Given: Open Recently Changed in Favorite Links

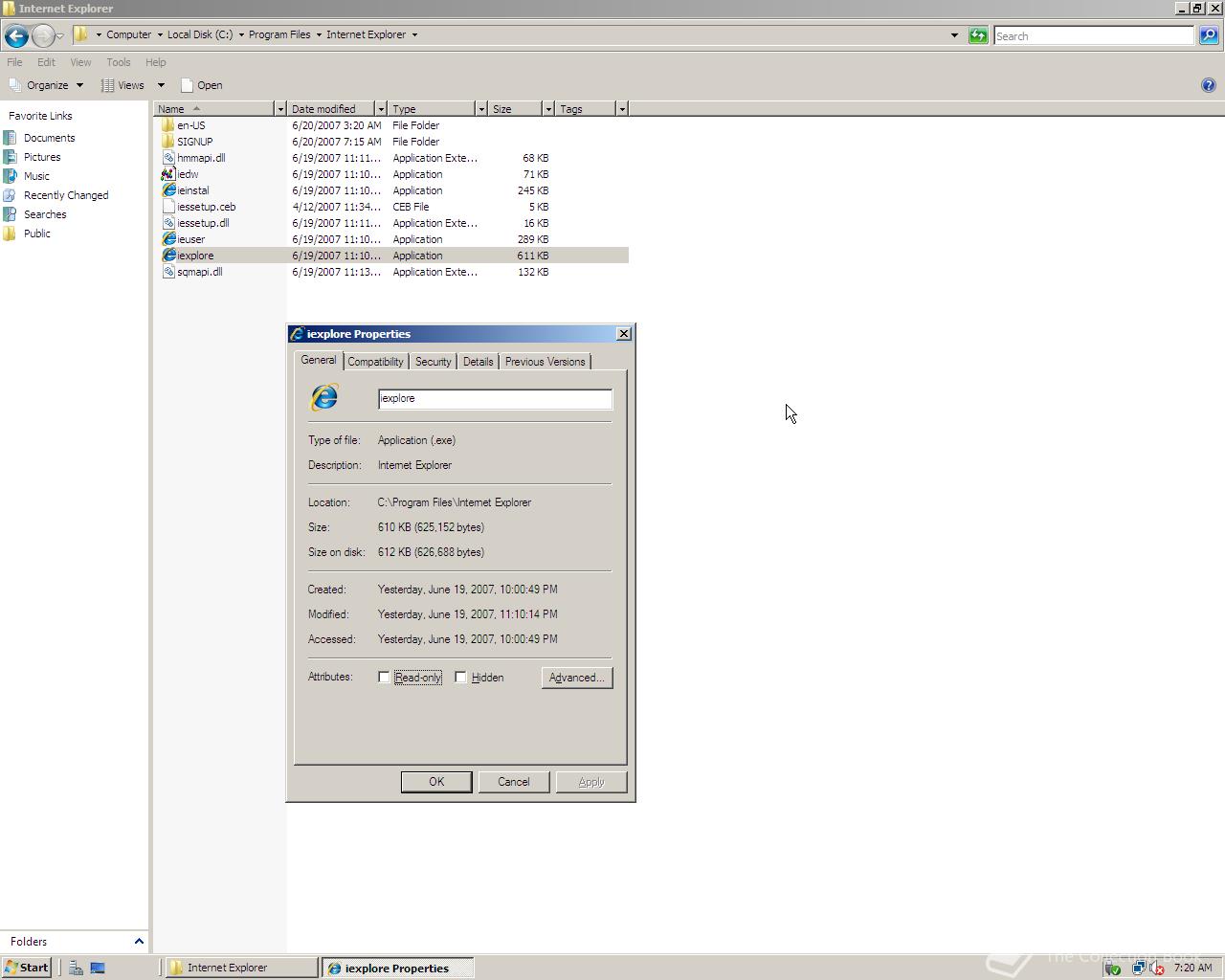Looking at the screenshot, I should (x=66, y=195).
